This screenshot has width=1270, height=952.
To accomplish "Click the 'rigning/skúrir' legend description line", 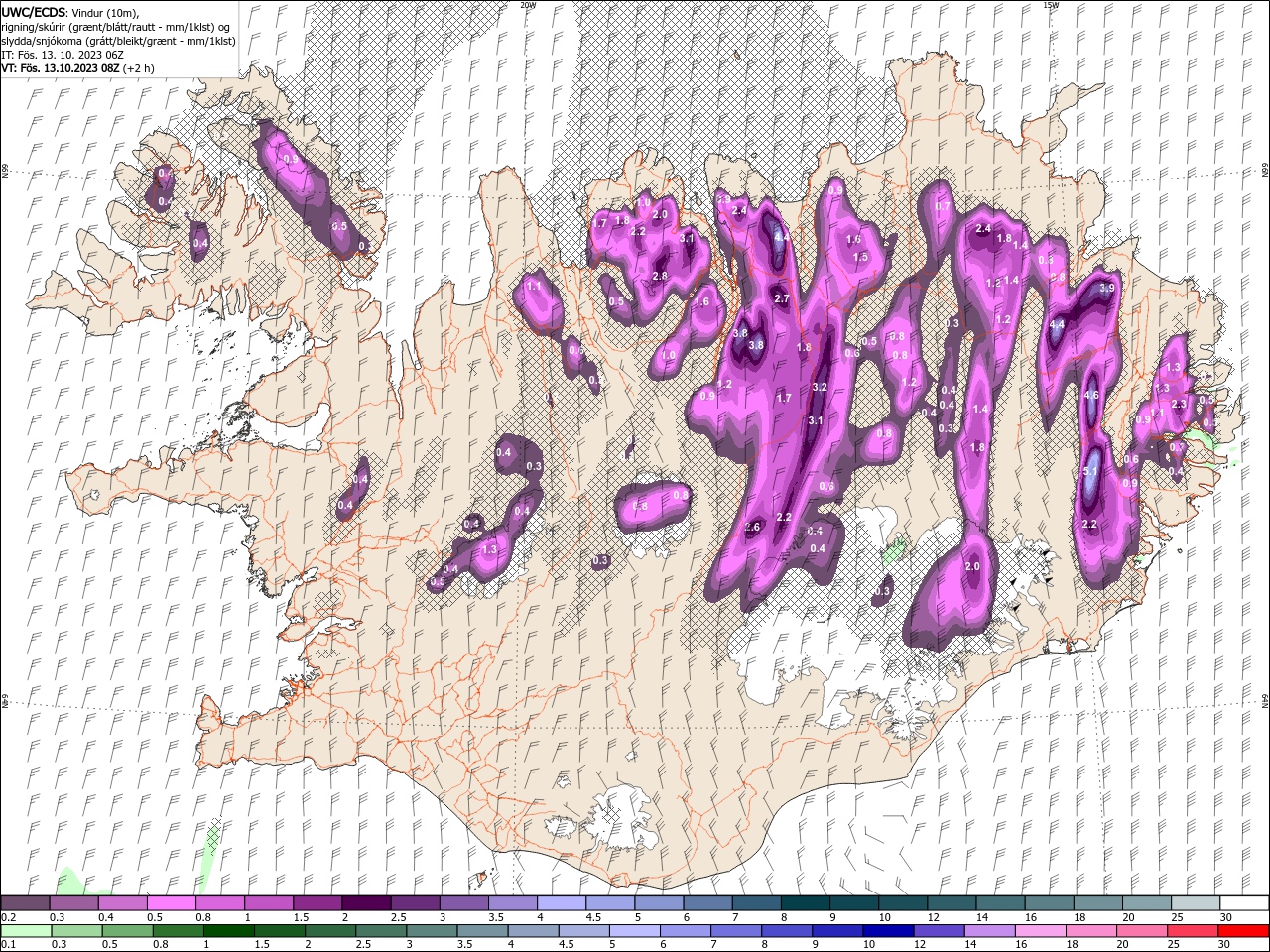I will tap(115, 27).
